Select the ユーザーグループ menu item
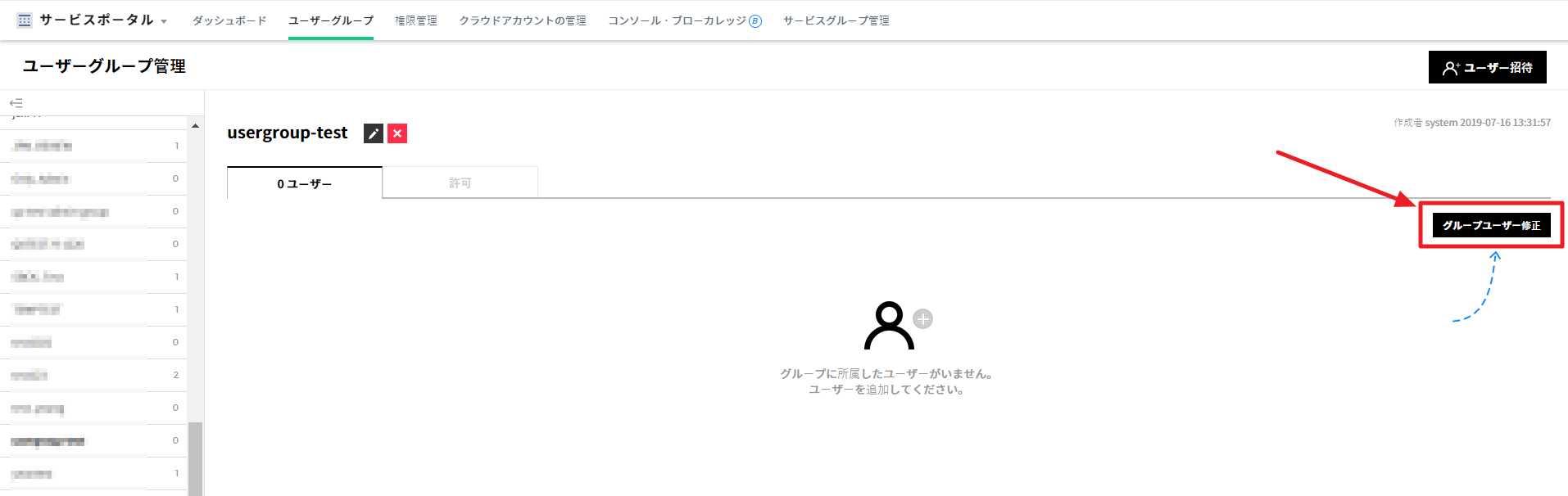The image size is (1568, 496). pyautogui.click(x=331, y=20)
